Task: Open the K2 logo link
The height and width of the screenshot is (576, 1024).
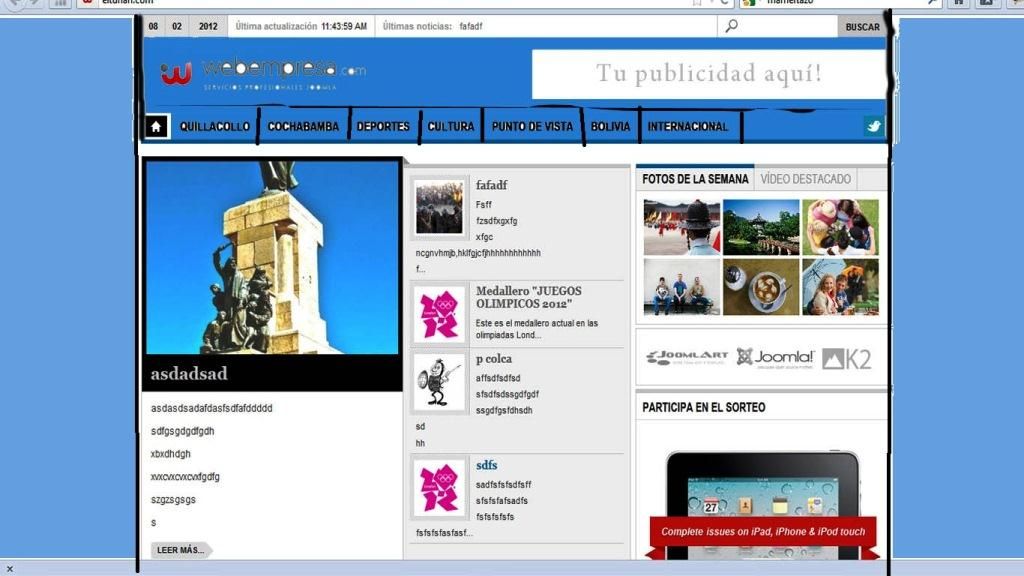Action: [846, 359]
